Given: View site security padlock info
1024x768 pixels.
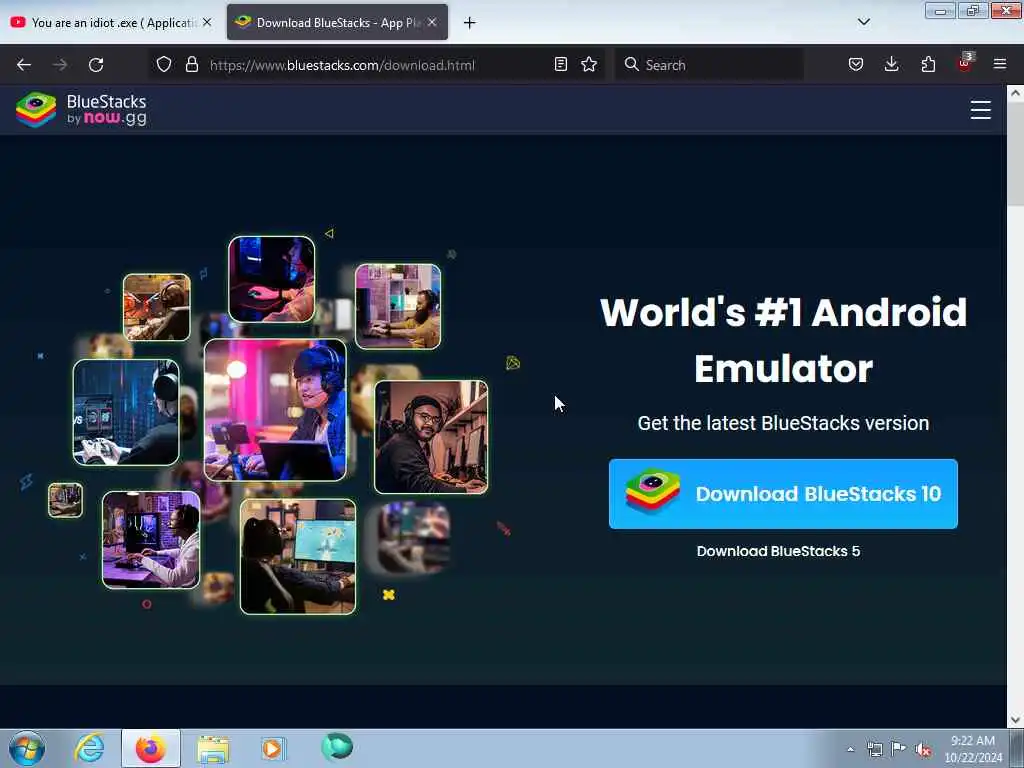Looking at the screenshot, I should (191, 65).
